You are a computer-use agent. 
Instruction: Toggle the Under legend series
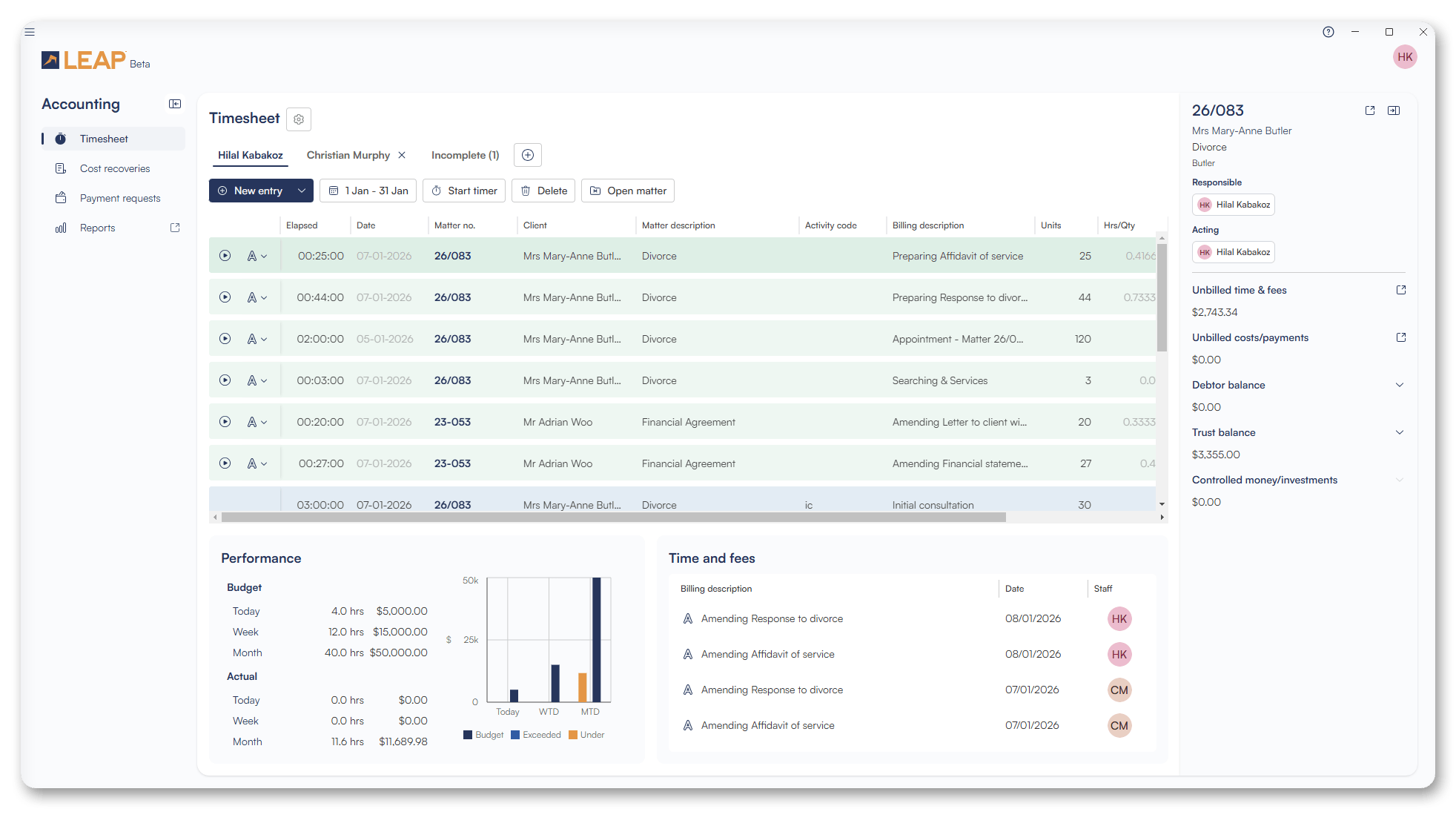click(x=586, y=735)
